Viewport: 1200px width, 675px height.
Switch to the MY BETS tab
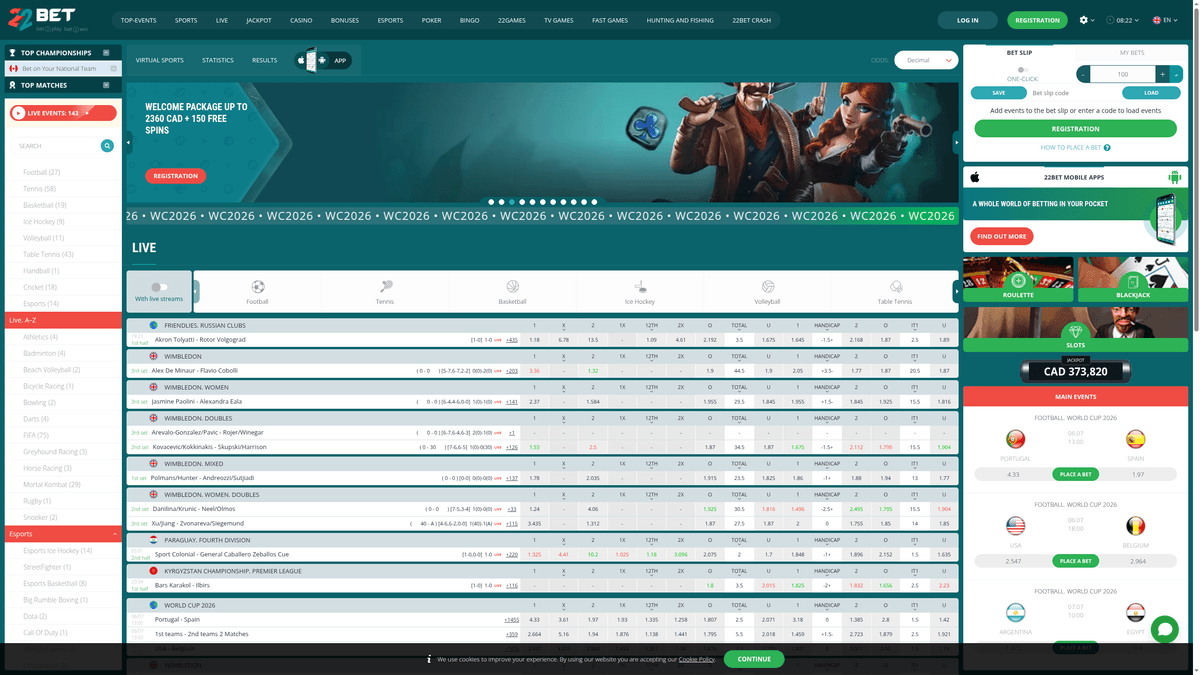[x=1132, y=52]
